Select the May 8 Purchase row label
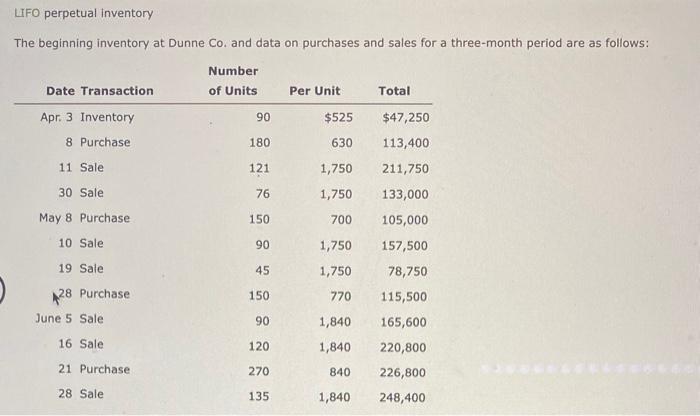 click(84, 218)
